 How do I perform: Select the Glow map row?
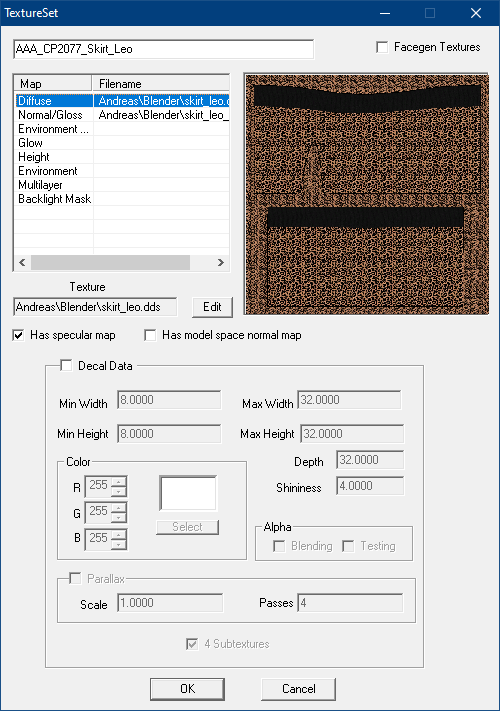pos(122,143)
